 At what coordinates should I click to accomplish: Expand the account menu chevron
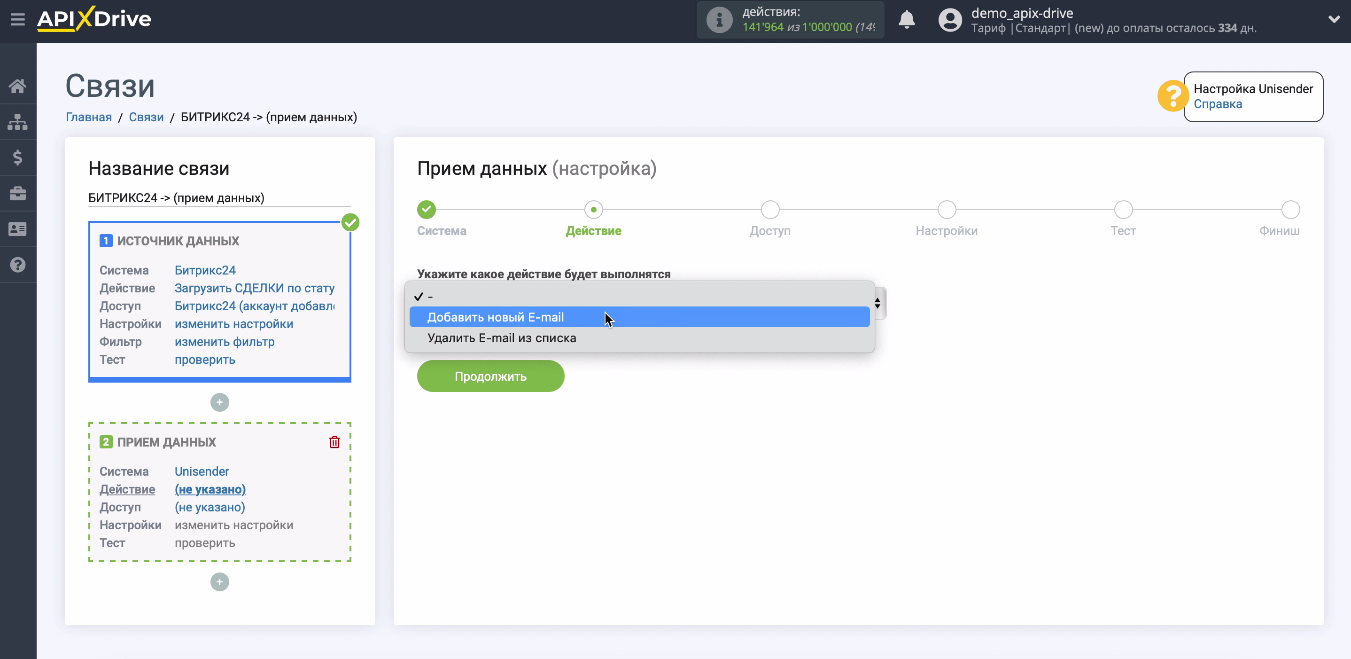[1334, 19]
